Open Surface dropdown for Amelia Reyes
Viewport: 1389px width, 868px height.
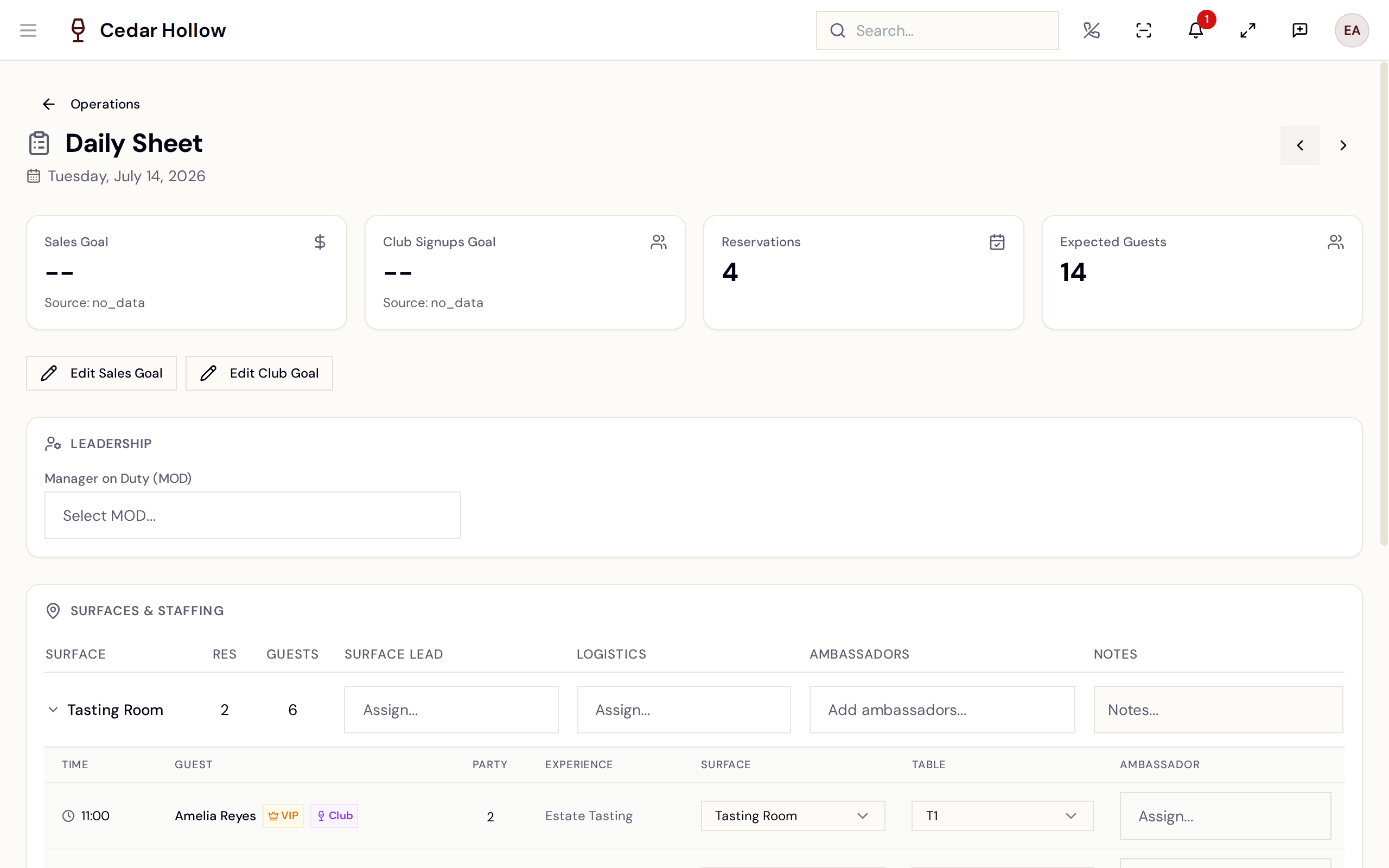pos(793,816)
